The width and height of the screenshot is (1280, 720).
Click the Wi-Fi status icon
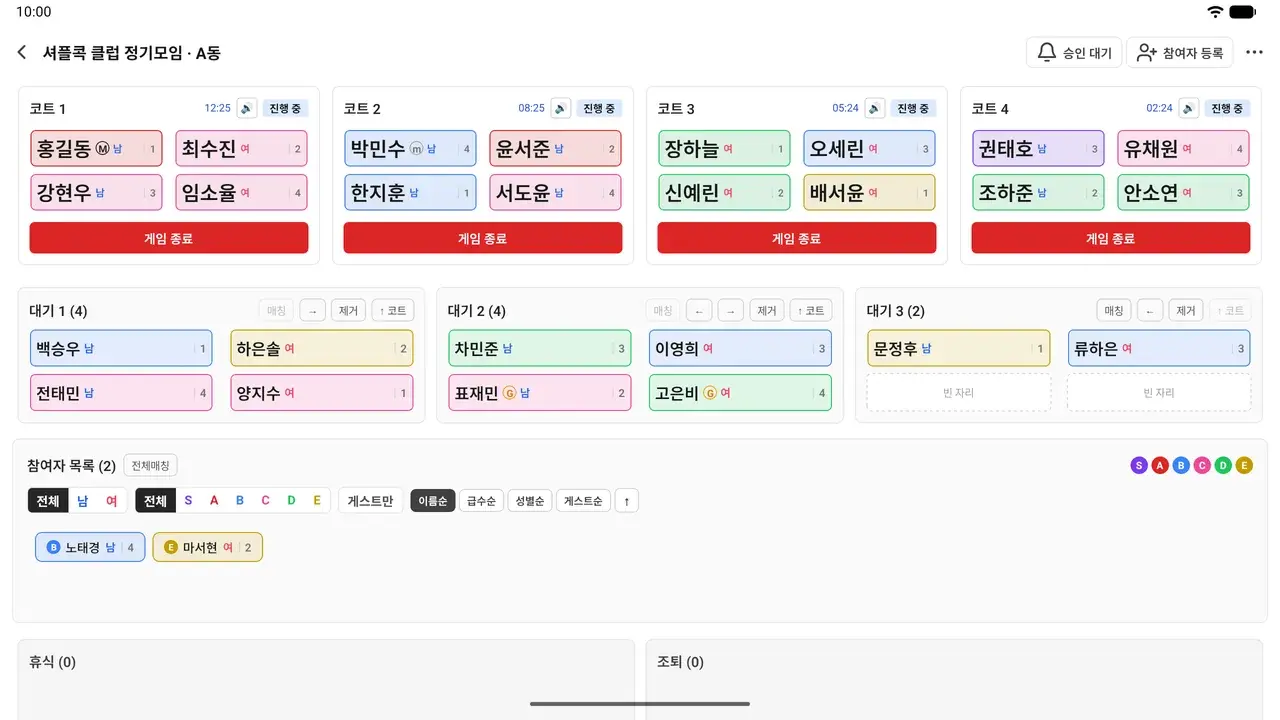click(x=1215, y=12)
